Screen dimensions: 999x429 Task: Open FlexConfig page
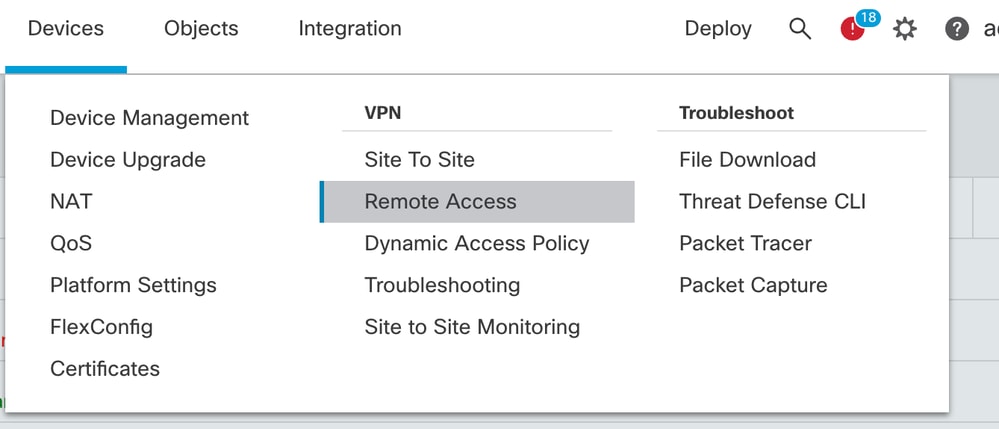[101, 327]
